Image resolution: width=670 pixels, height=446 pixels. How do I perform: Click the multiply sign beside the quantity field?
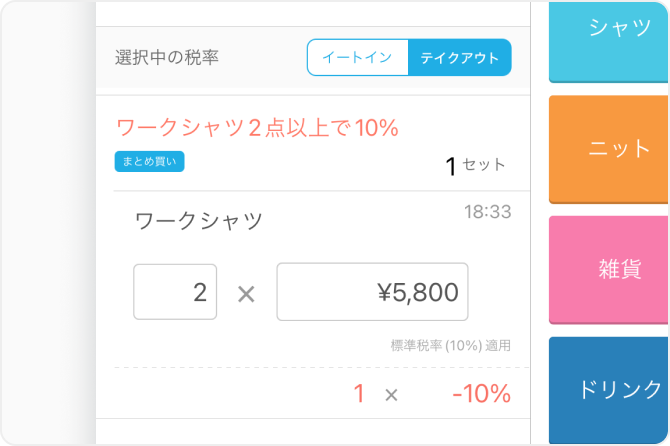(x=246, y=293)
